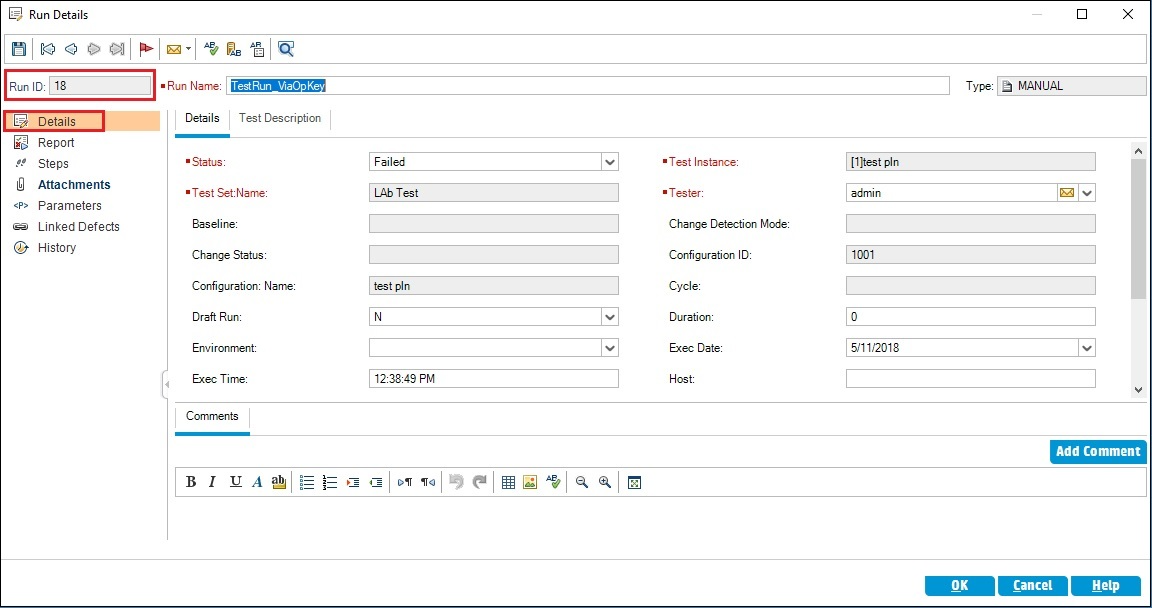Click the red flag follow-up icon
Screen dimensions: 1152x608
tap(146, 49)
